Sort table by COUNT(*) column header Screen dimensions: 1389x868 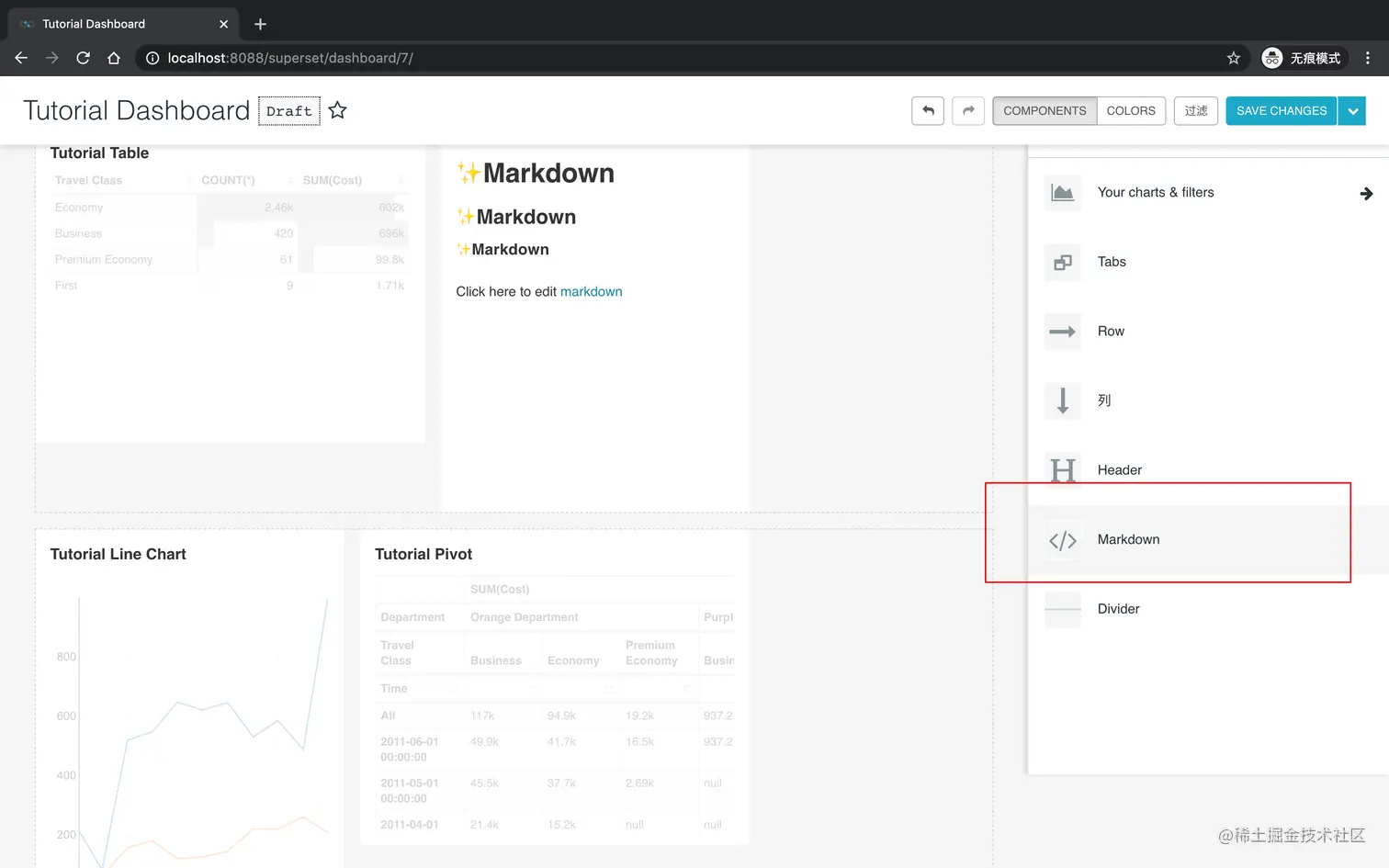coord(228,180)
